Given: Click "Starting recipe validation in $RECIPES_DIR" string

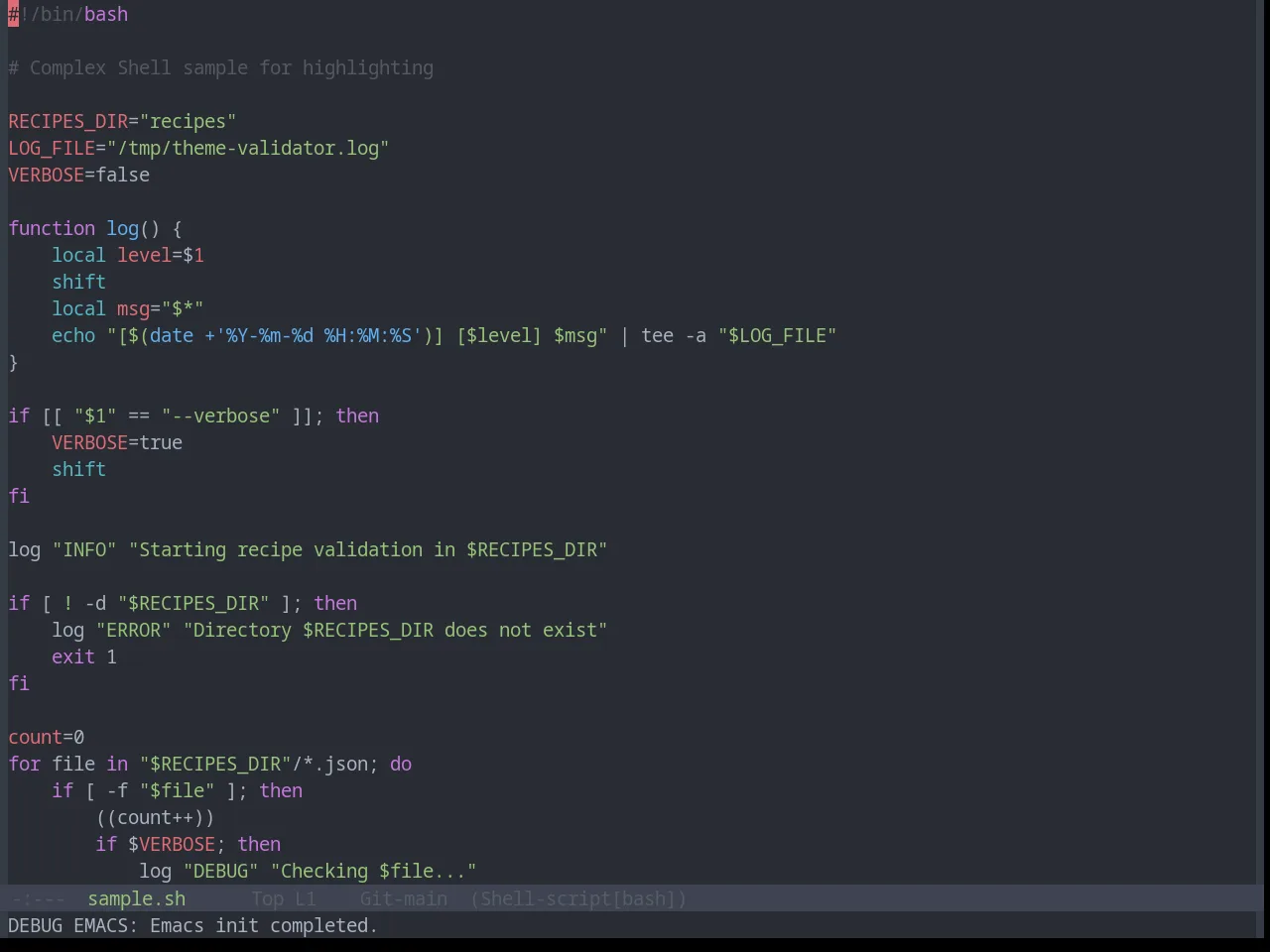Looking at the screenshot, I should 368,549.
